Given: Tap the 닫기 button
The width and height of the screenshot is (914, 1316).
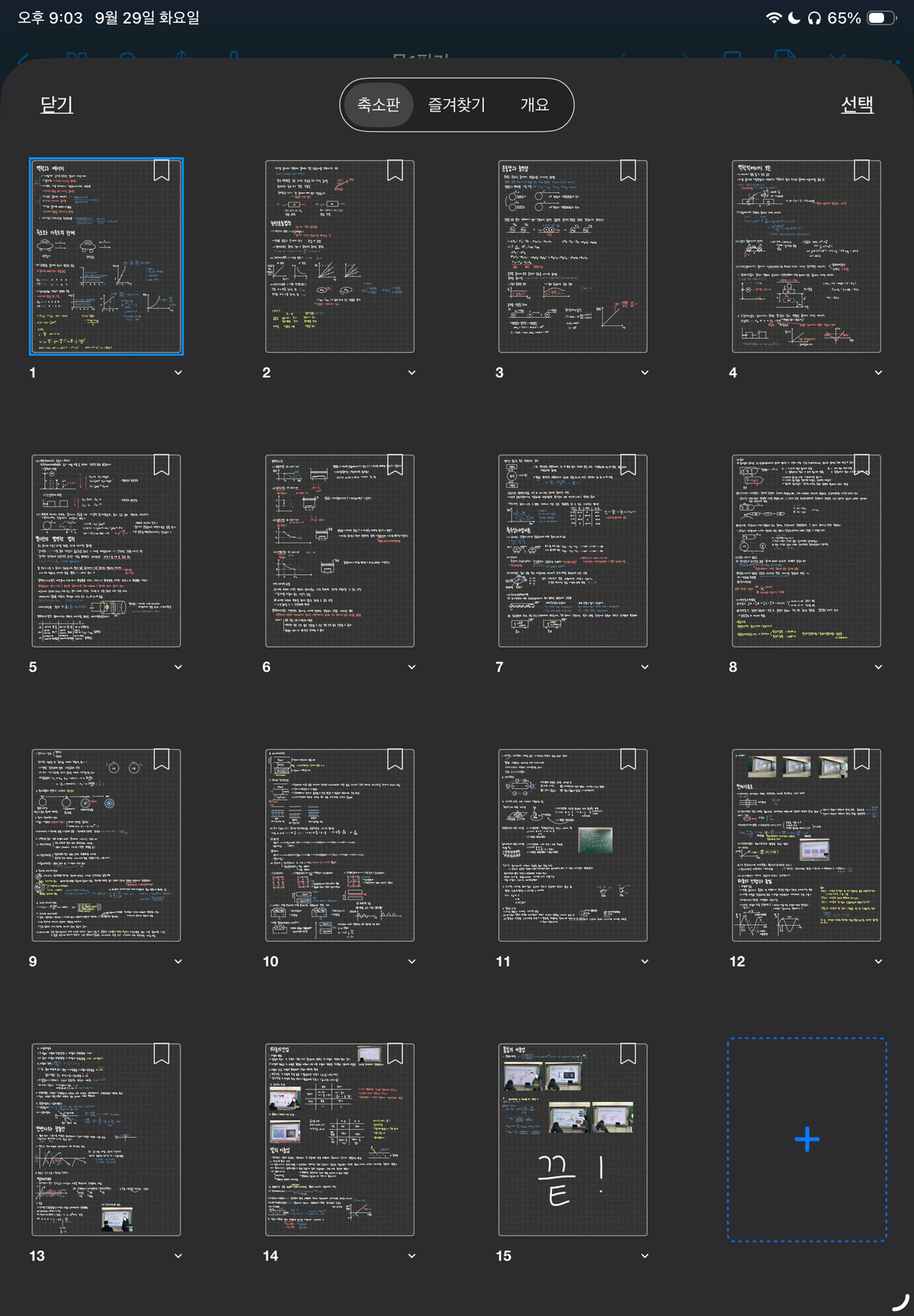Looking at the screenshot, I should pos(56,104).
